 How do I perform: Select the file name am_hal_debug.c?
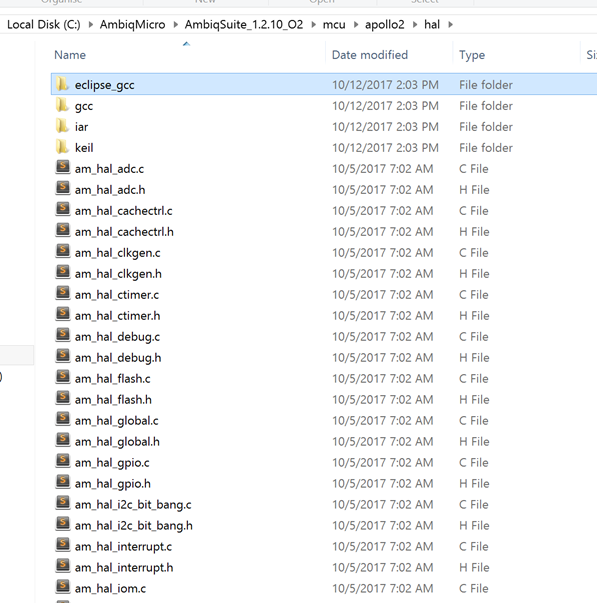point(117,337)
